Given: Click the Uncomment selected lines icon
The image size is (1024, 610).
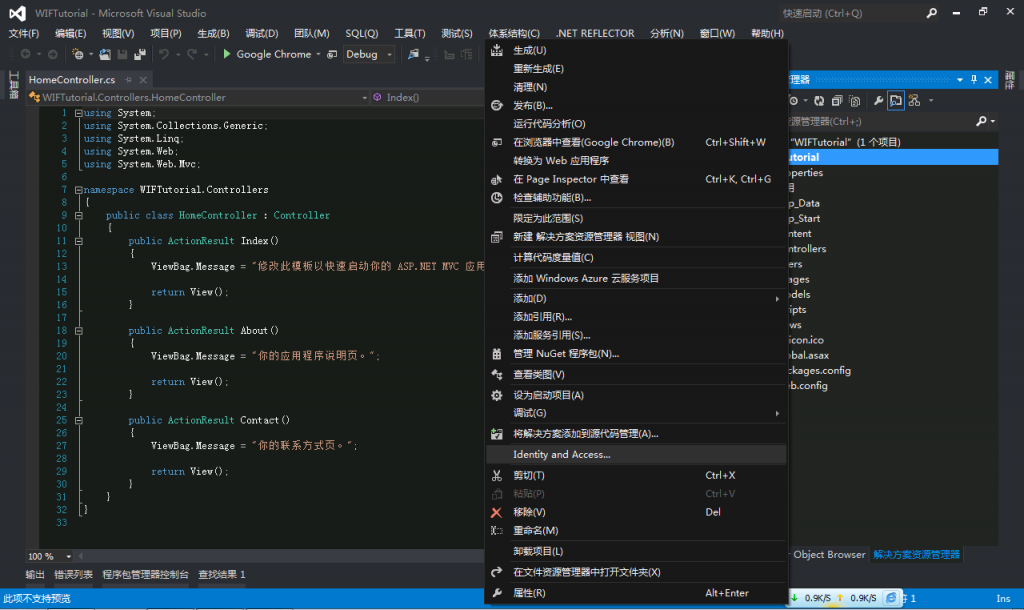Looking at the screenshot, I should click(466, 55).
